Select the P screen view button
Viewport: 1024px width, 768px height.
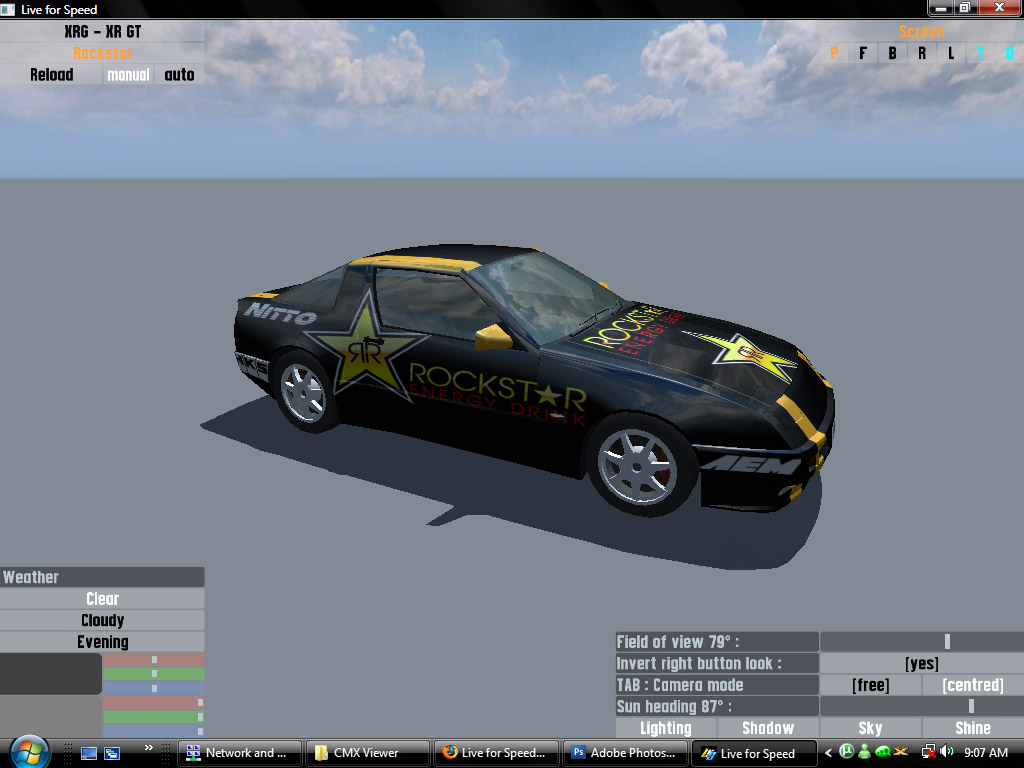834,53
